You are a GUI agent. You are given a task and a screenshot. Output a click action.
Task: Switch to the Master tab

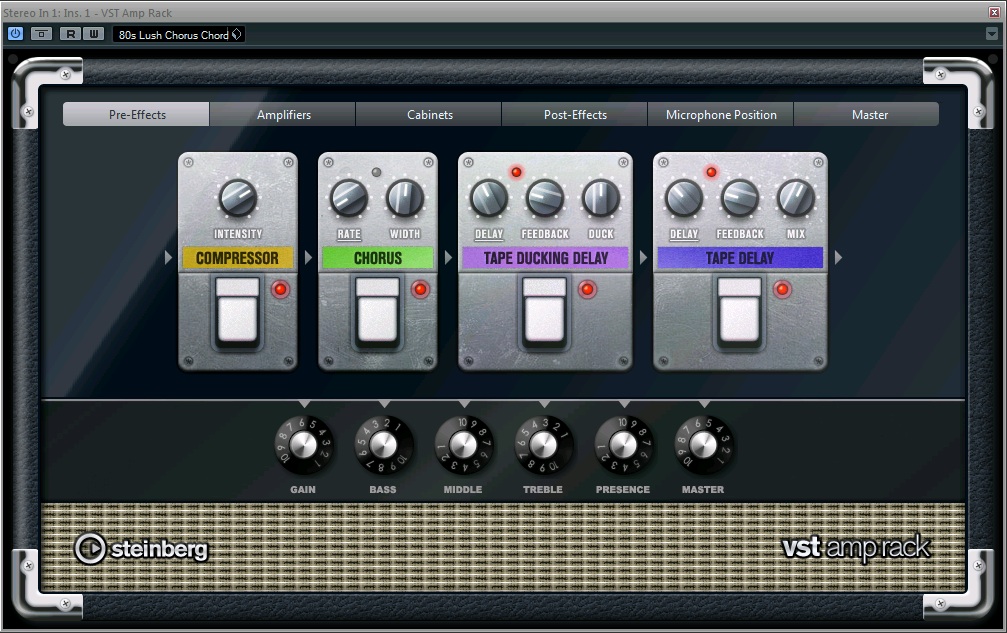click(x=867, y=114)
